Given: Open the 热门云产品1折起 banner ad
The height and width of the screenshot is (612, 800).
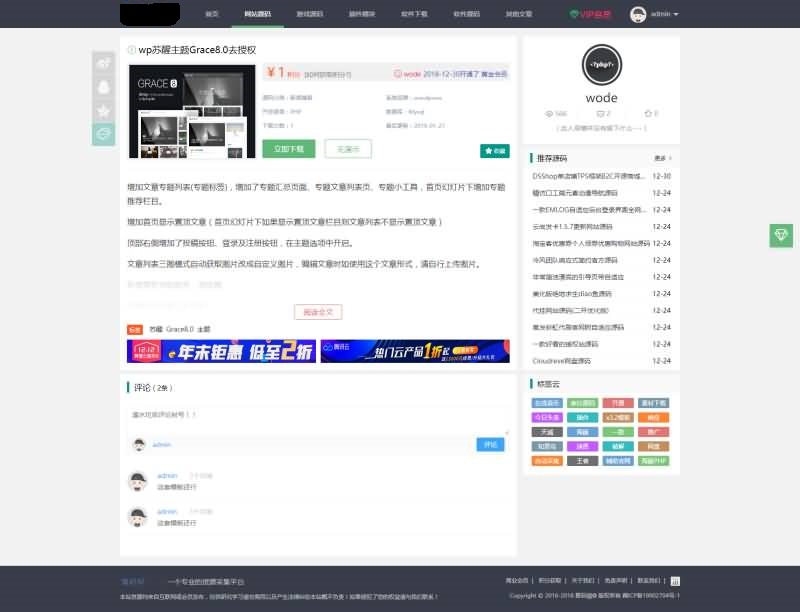Looking at the screenshot, I should tap(415, 351).
